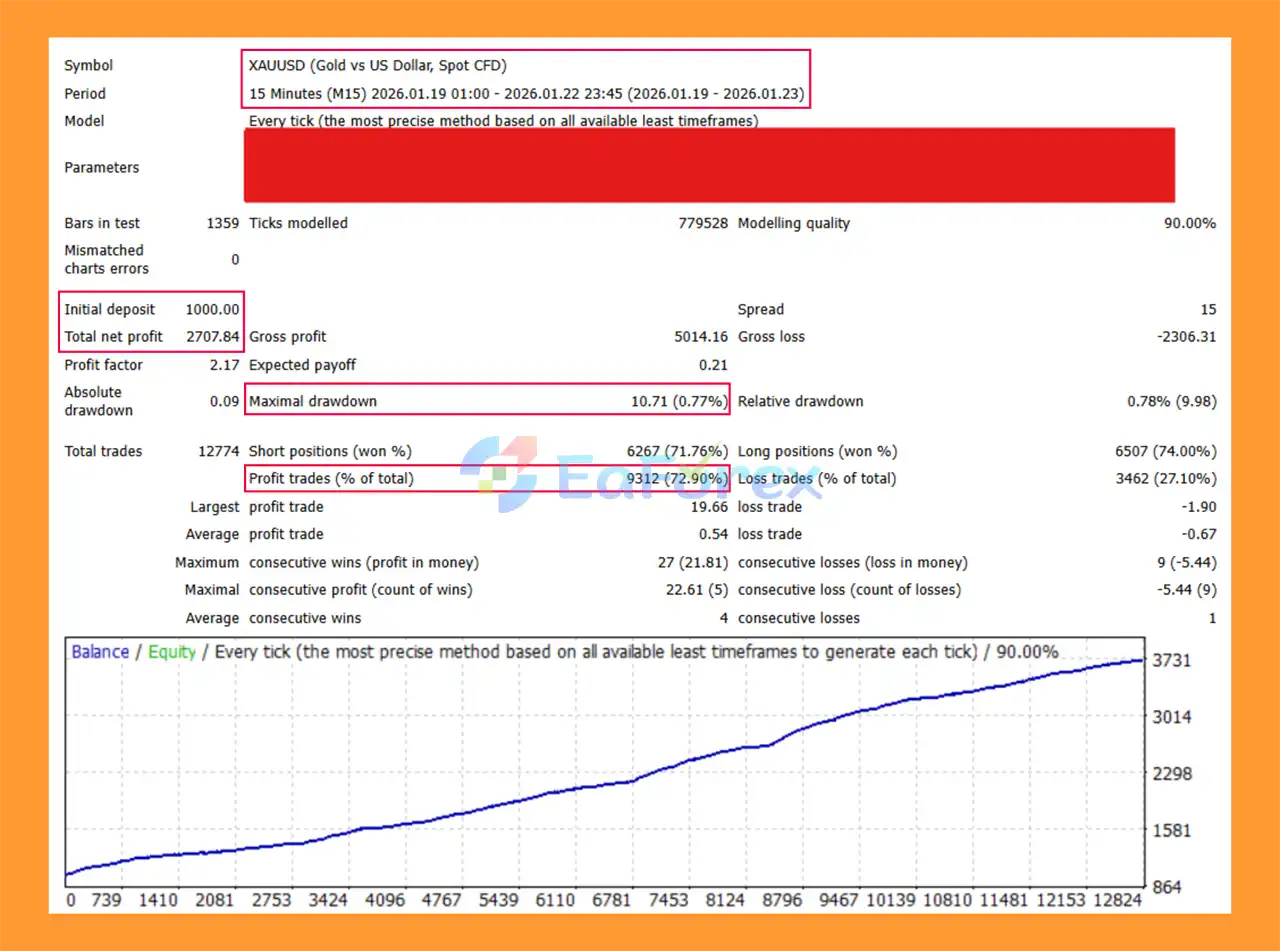This screenshot has width=1280, height=951.
Task: Click the green Equity legend label
Action: pos(172,652)
